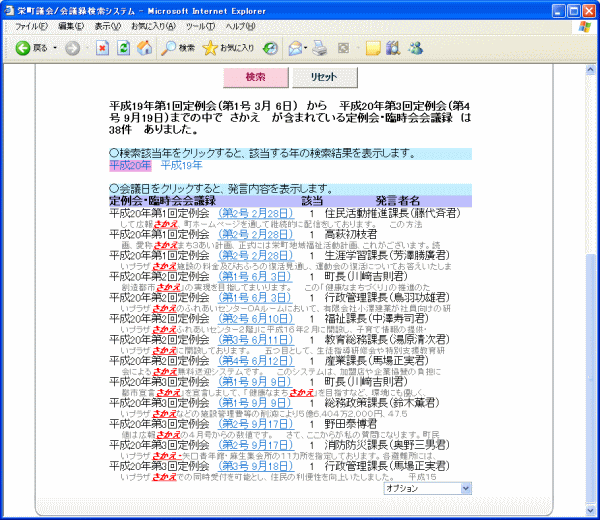Click speaker 消防防災課長(奥野三男君)
This screenshot has width=600, height=520.
387,445
